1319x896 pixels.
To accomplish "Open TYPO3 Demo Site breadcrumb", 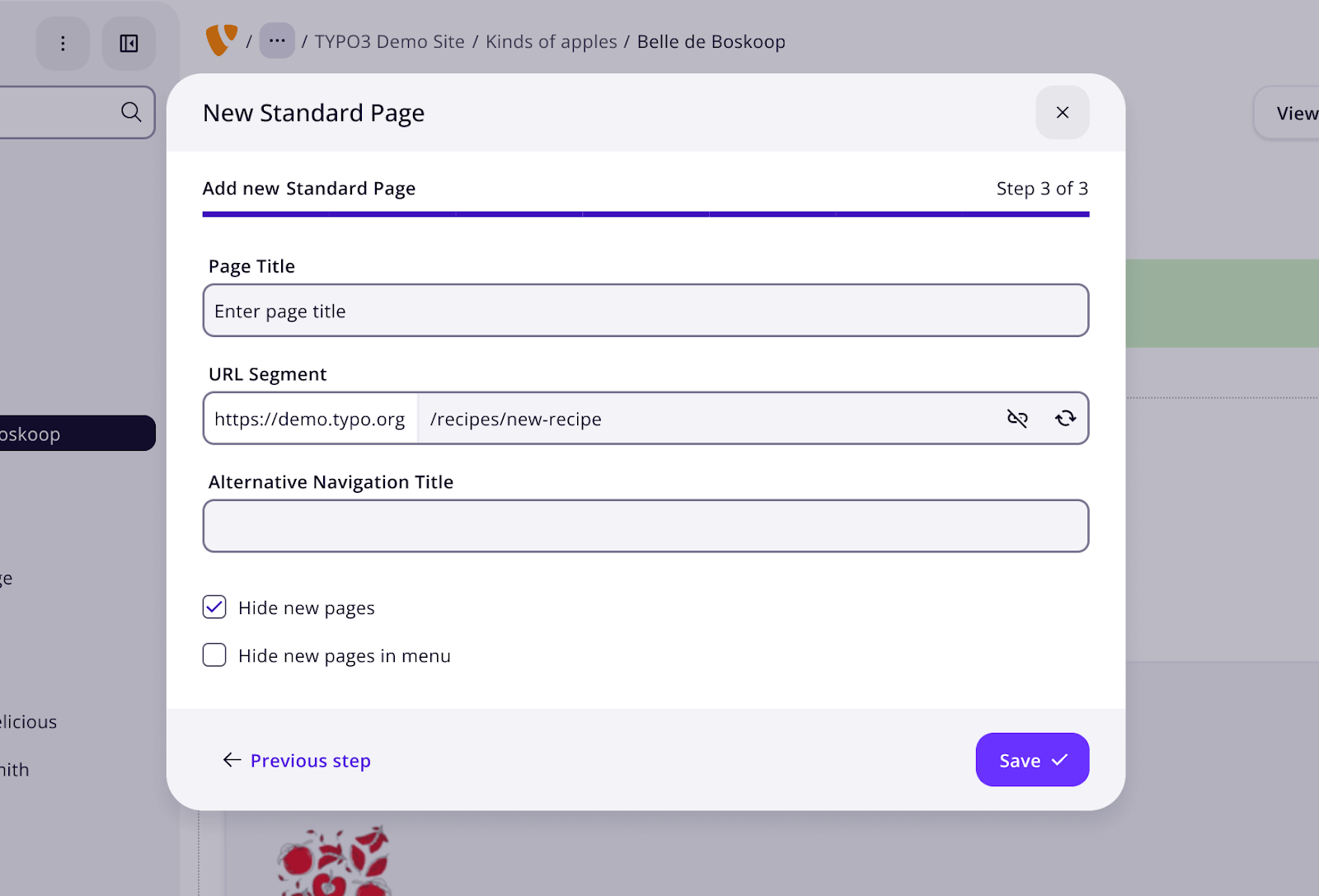I will [x=389, y=42].
